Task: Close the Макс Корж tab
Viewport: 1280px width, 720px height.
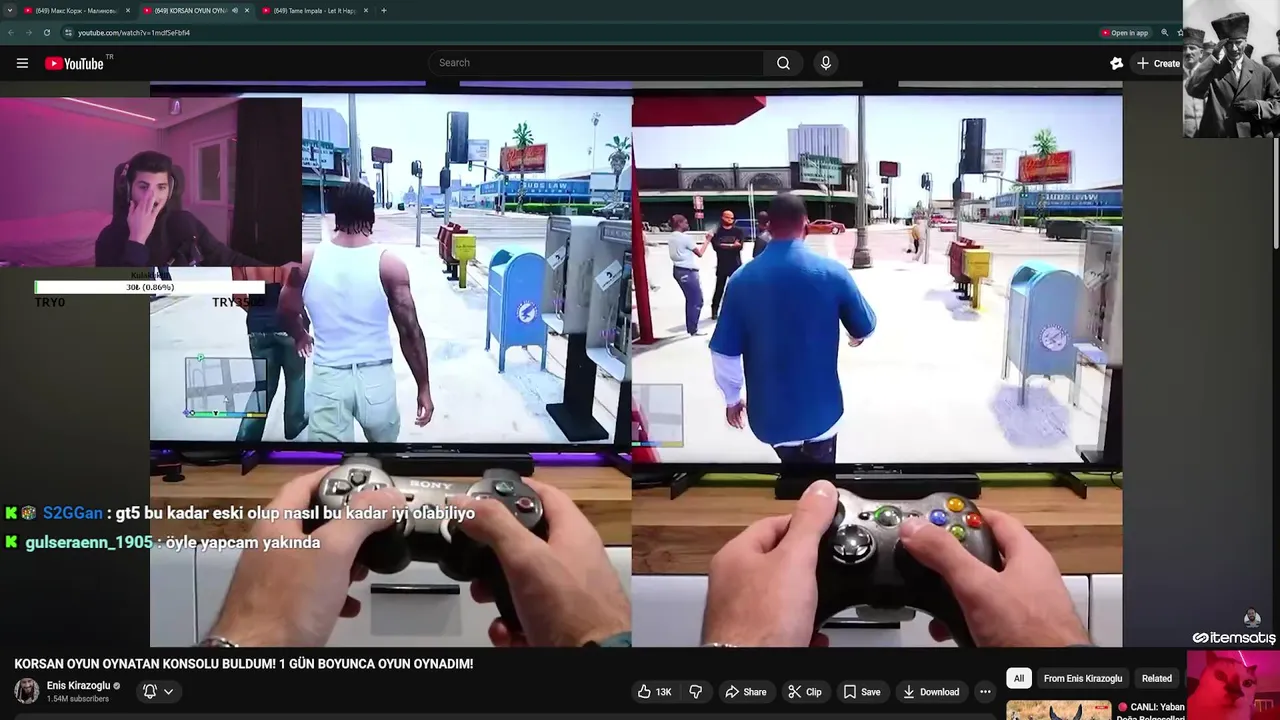Action: tap(128, 10)
